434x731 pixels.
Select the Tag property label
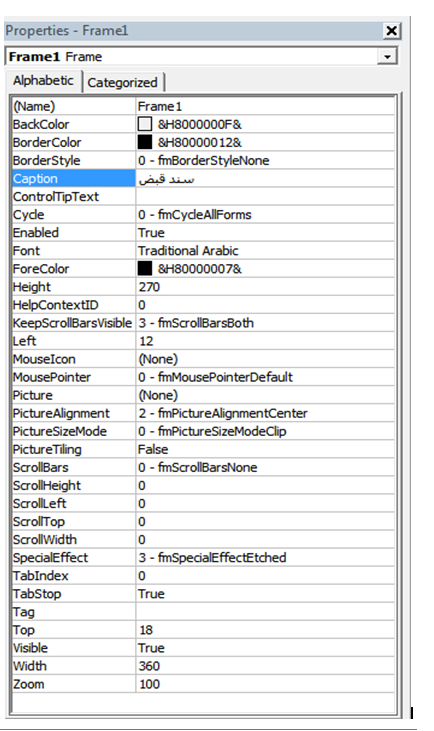pos(24,612)
